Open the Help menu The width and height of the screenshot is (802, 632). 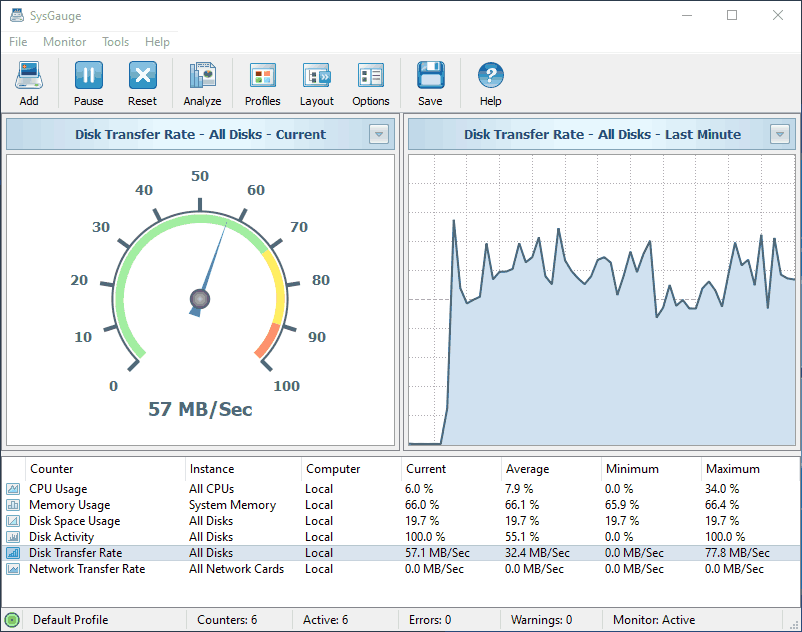(x=157, y=42)
